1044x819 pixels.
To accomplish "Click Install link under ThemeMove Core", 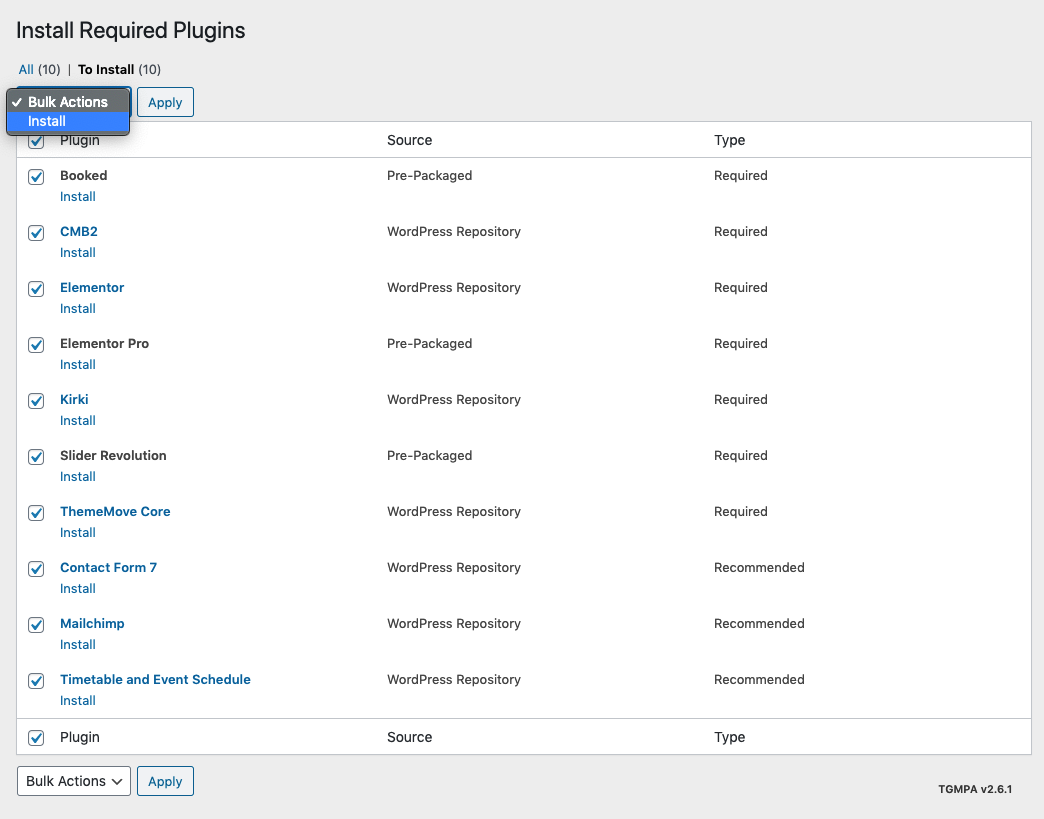I will (78, 532).
